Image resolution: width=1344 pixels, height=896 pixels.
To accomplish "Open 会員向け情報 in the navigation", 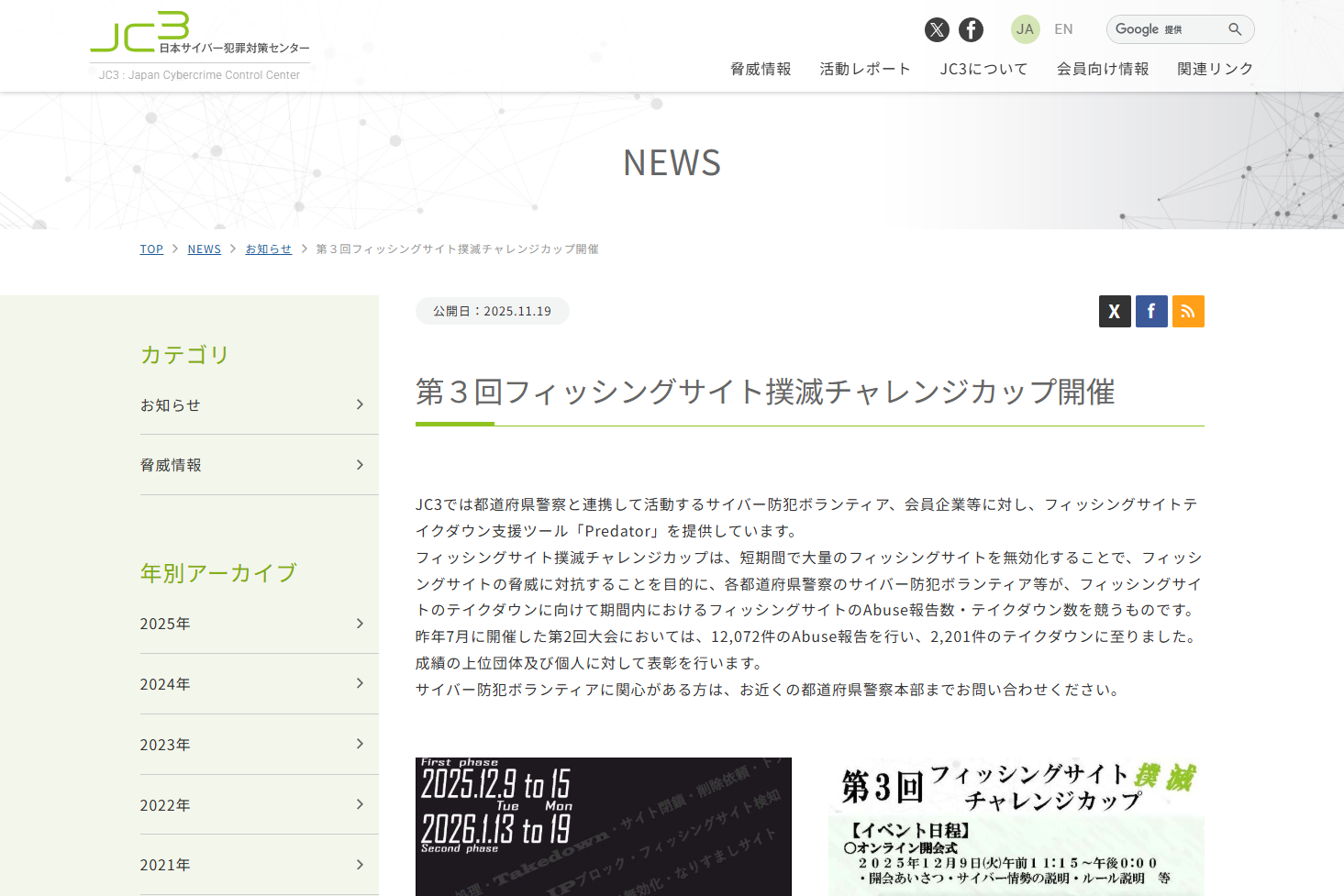I will [1103, 69].
